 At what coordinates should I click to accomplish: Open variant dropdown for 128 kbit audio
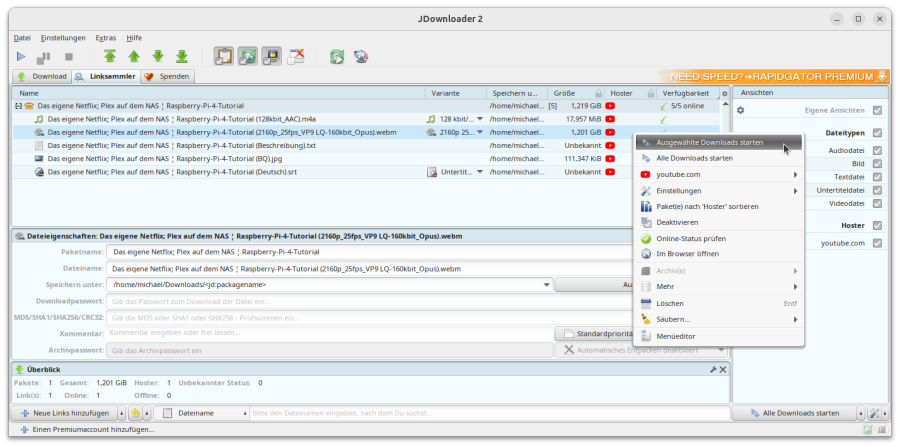pos(480,119)
